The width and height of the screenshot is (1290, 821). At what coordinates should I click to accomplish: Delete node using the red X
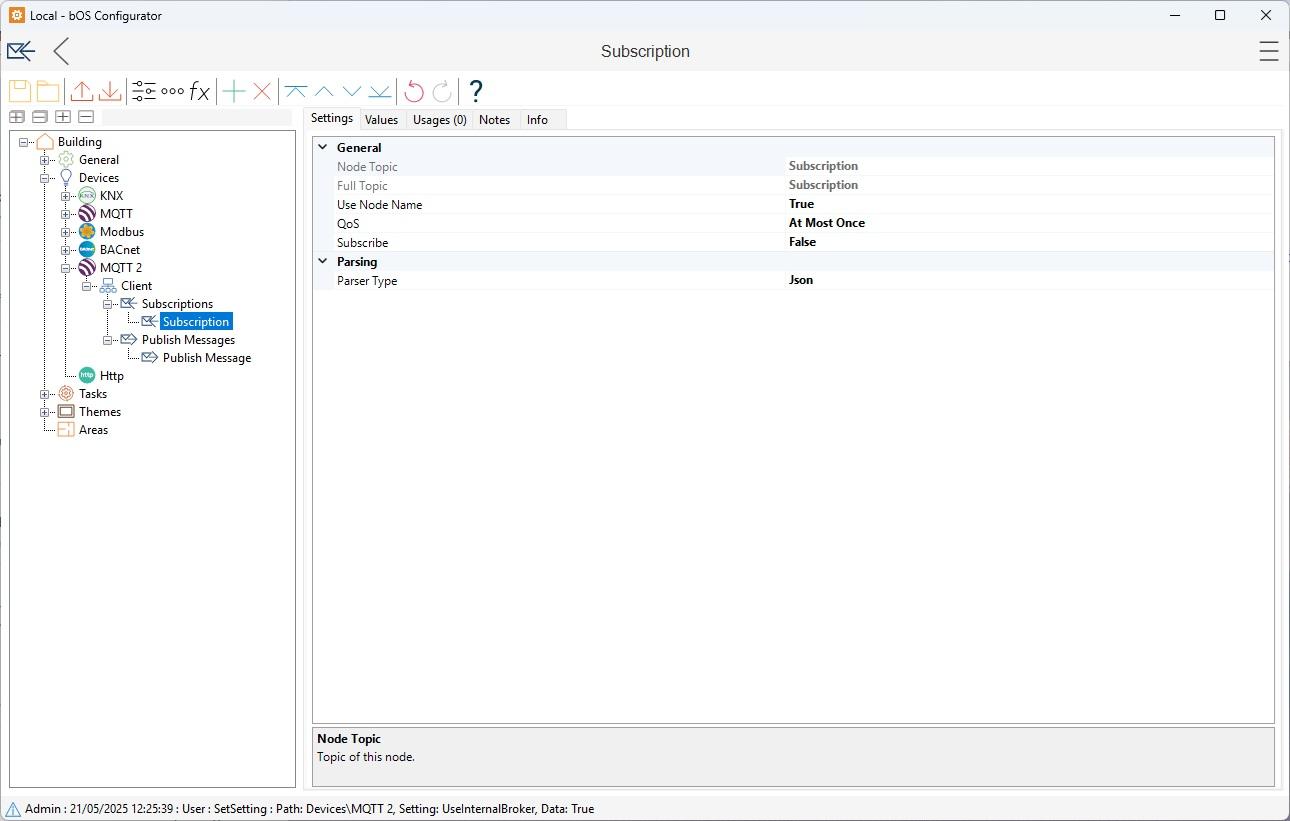(x=262, y=91)
